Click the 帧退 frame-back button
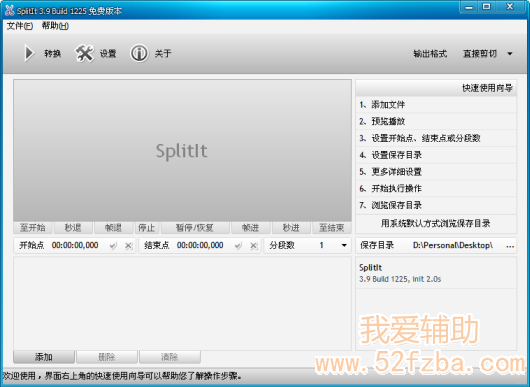The height and width of the screenshot is (387, 530). click(x=113, y=228)
